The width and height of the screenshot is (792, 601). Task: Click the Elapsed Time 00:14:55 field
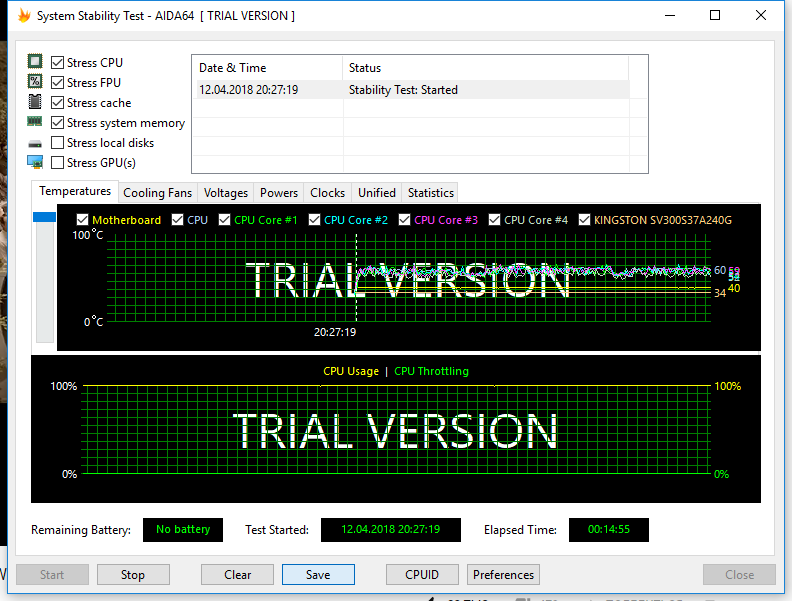point(609,530)
